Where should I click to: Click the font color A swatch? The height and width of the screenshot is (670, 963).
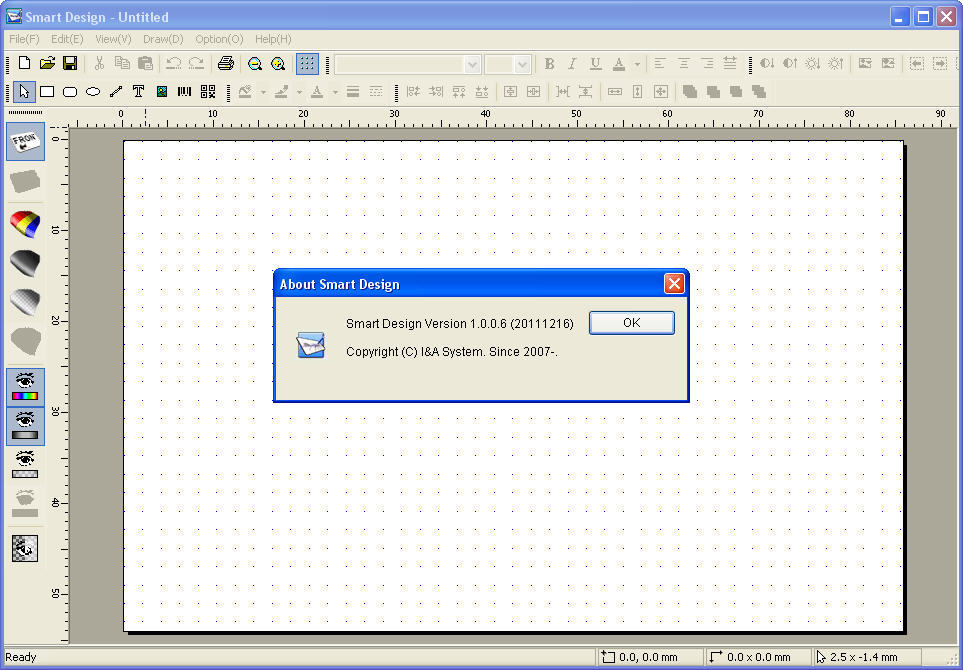[619, 63]
